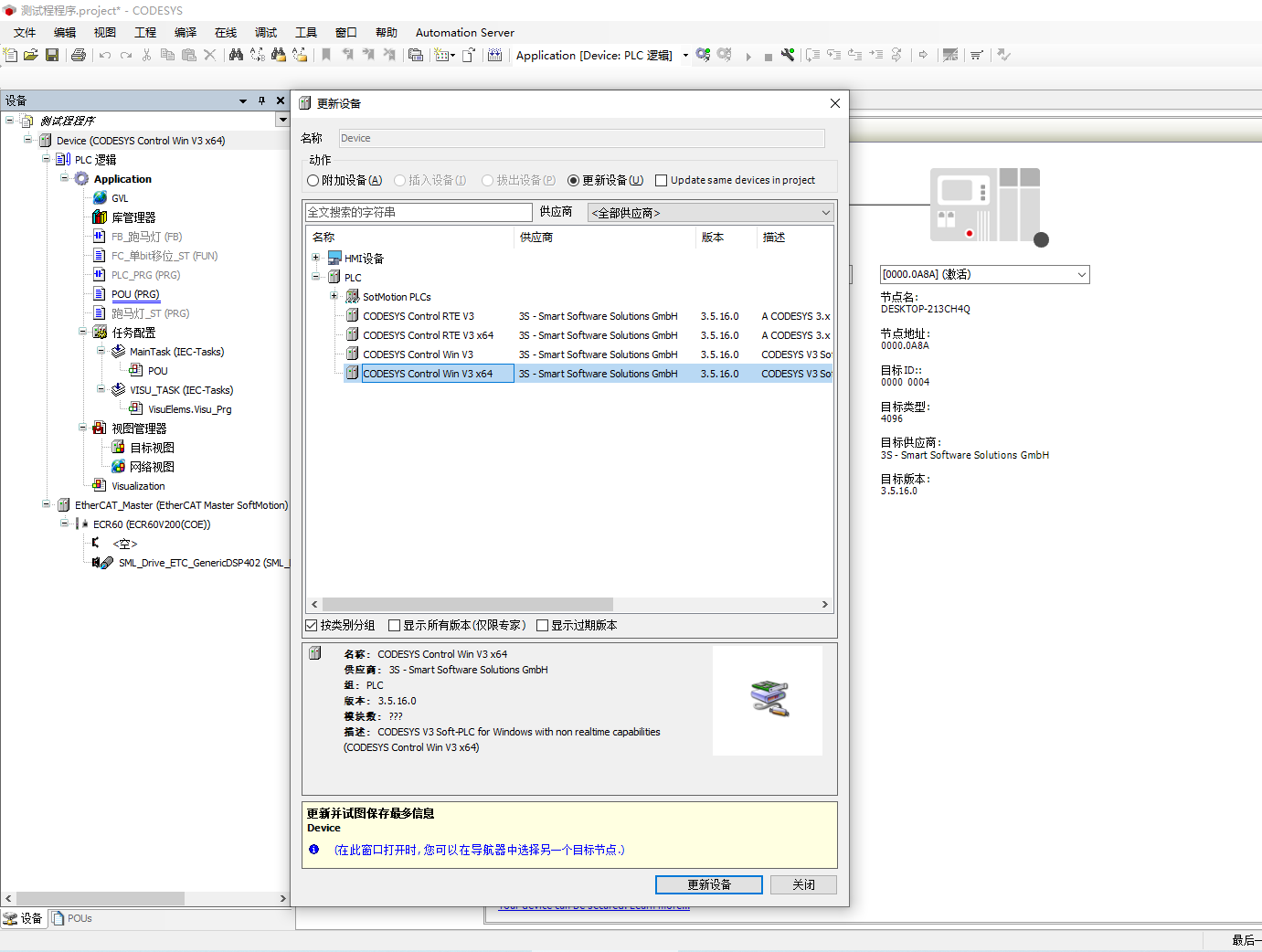The height and width of the screenshot is (952, 1262).
Task: Save the project using the floppy disk icon
Action: click(52, 55)
